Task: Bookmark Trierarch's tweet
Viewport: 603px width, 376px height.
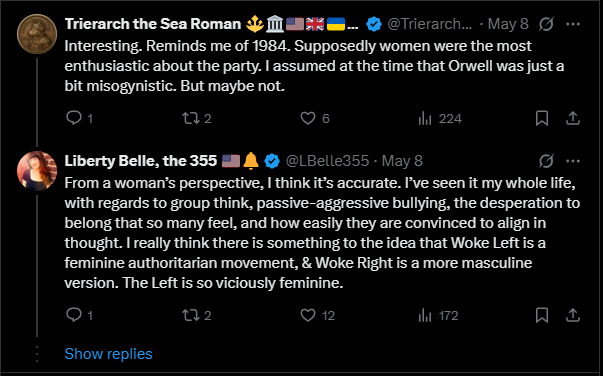Action: [542, 118]
